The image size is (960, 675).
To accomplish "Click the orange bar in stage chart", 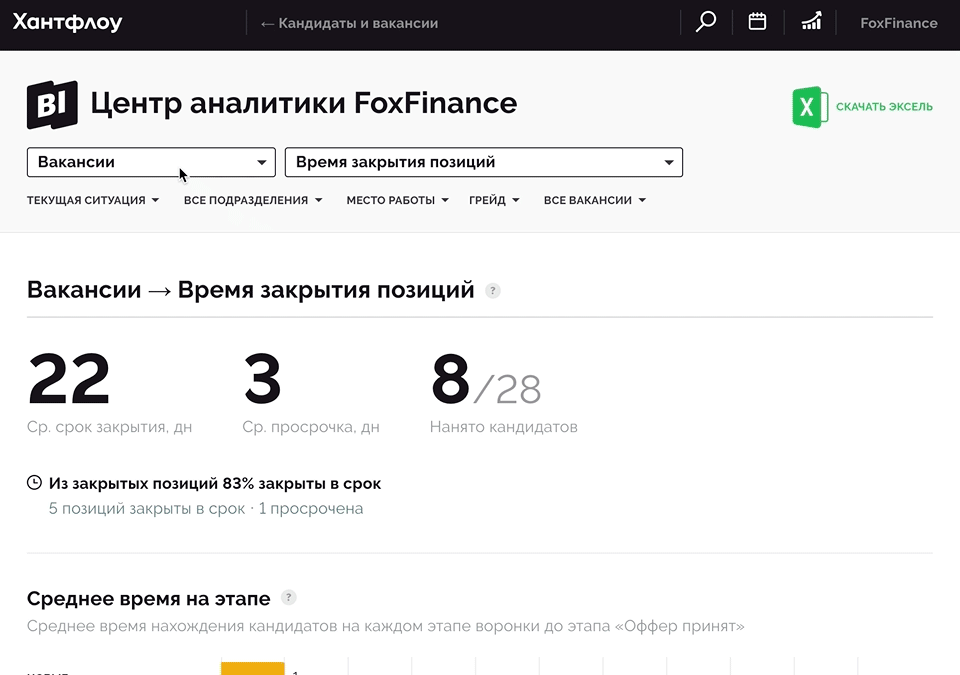I will [252, 668].
